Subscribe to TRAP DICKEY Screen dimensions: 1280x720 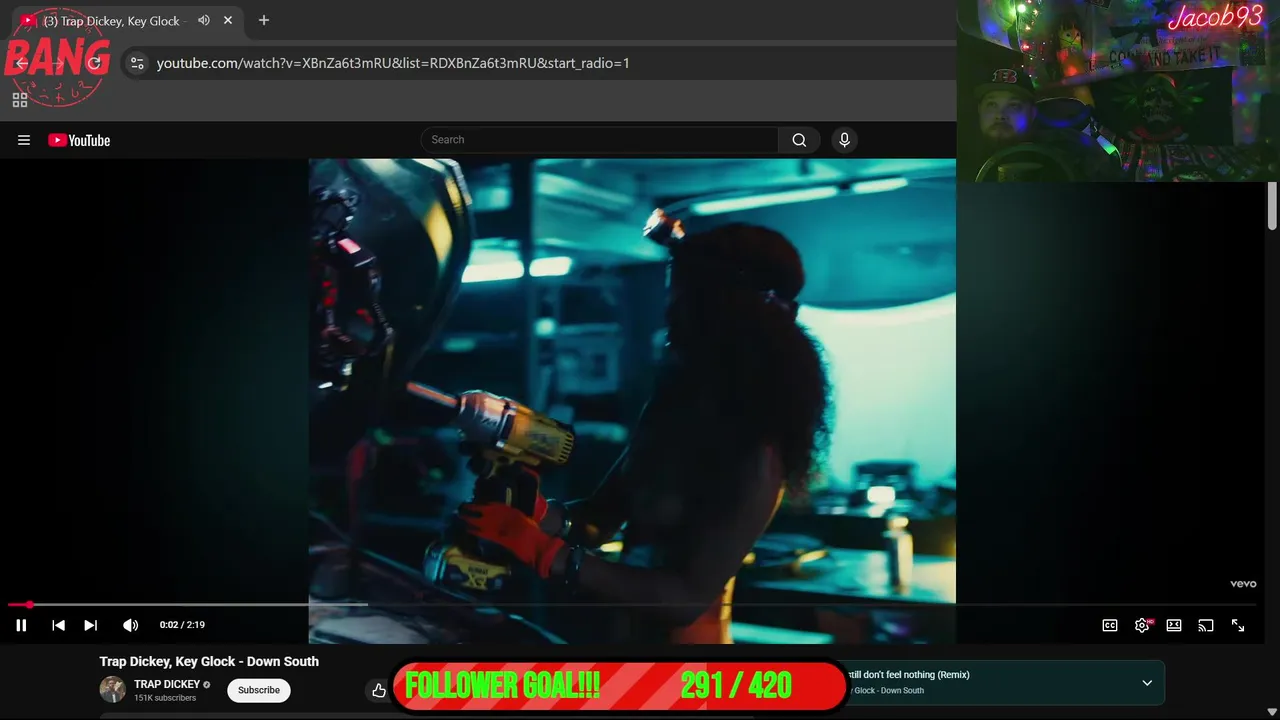(259, 690)
